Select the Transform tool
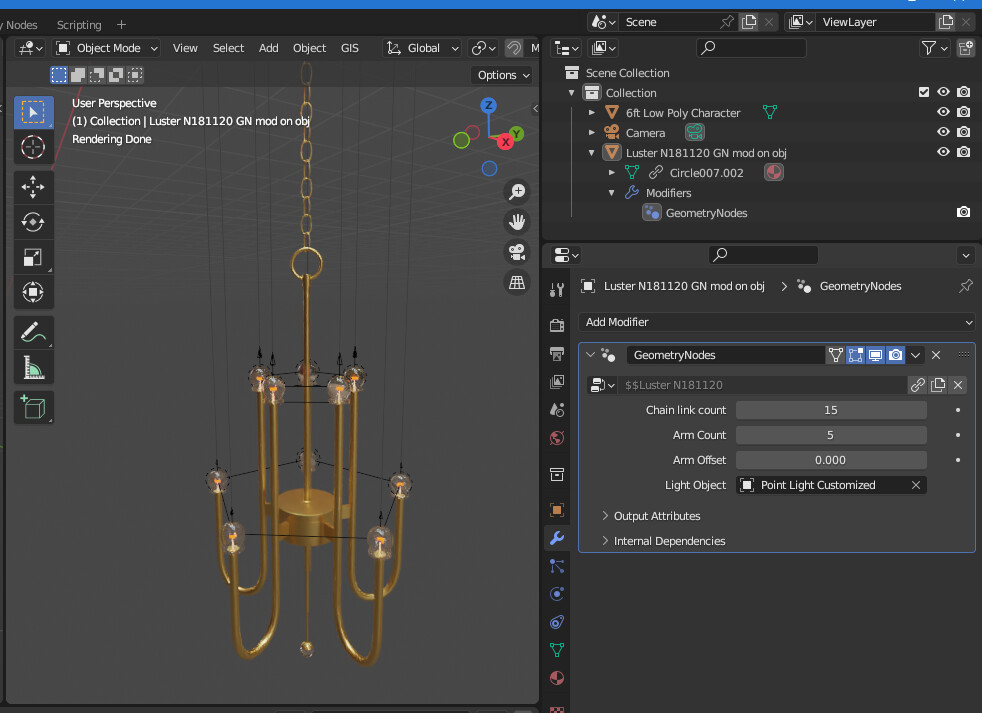Viewport: 982px width, 713px height. pyautogui.click(x=33, y=292)
